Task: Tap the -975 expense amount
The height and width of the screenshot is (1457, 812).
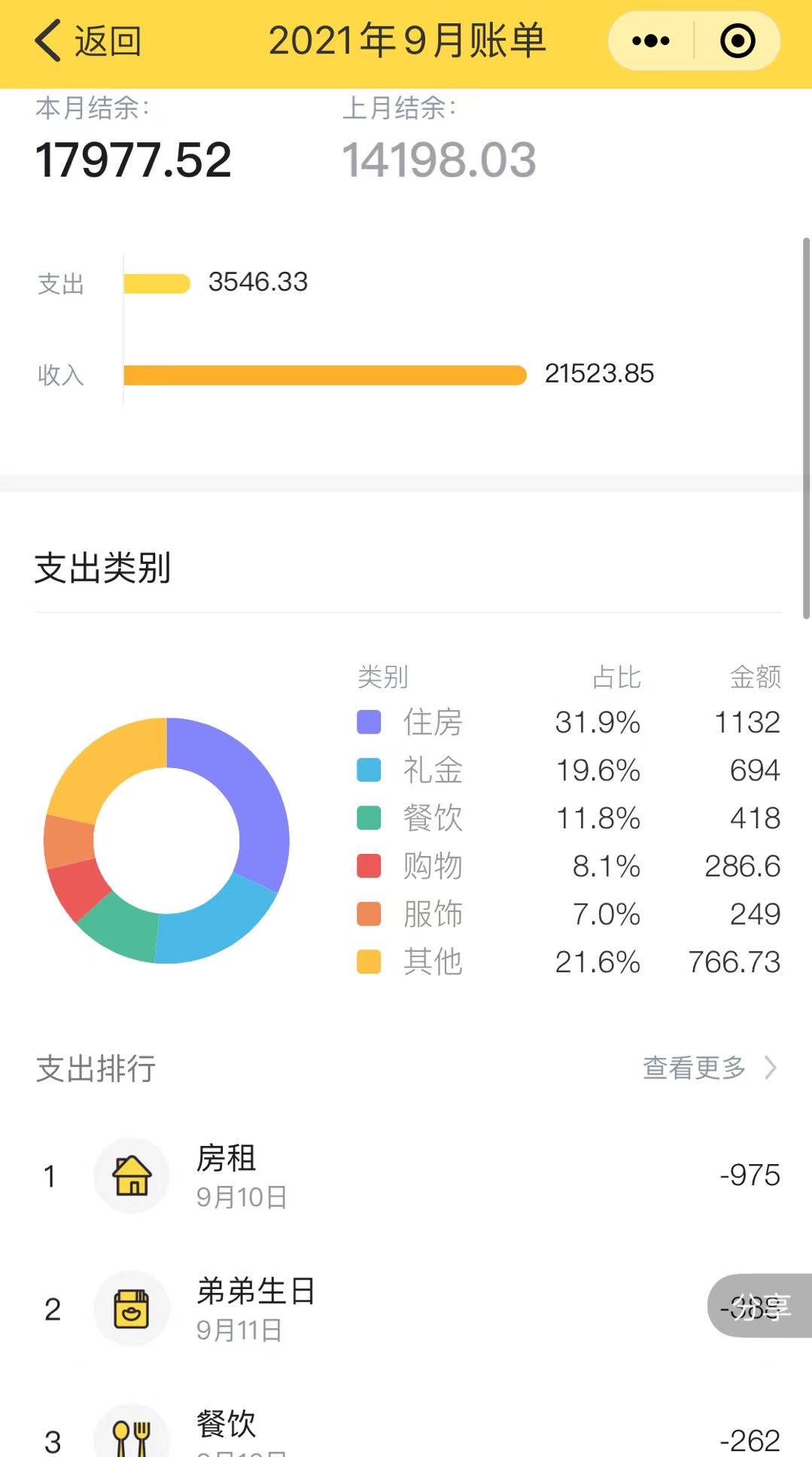Action: (x=750, y=1175)
